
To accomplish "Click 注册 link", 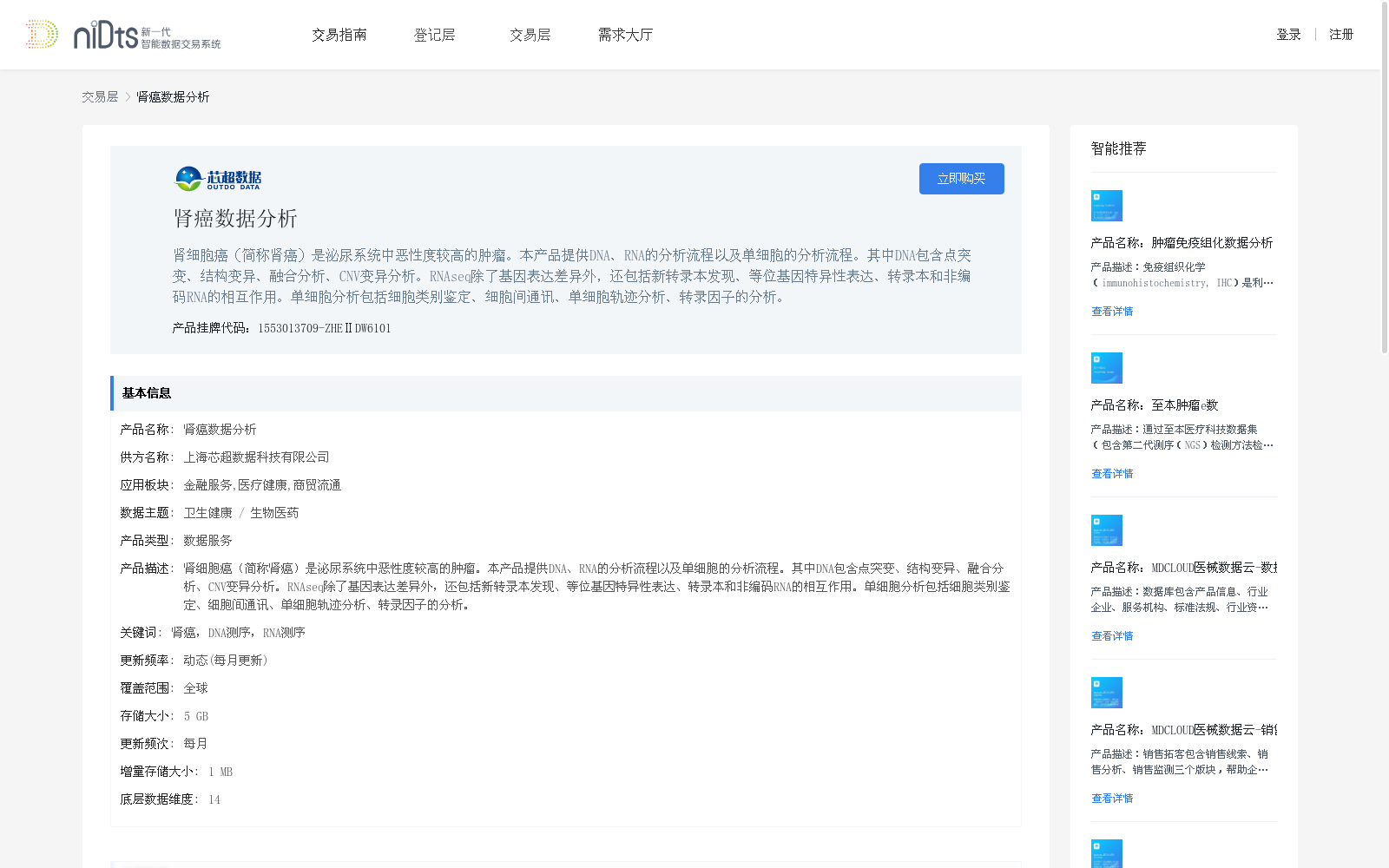I will pyautogui.click(x=1341, y=35).
